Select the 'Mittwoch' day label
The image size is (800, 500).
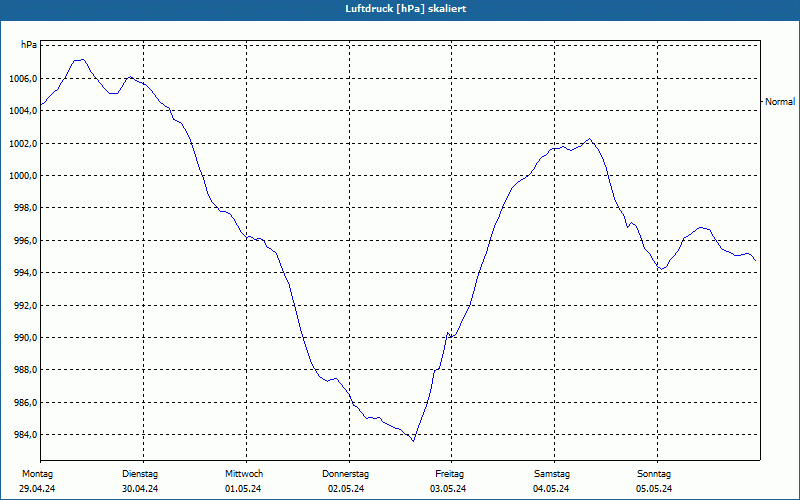[244, 473]
